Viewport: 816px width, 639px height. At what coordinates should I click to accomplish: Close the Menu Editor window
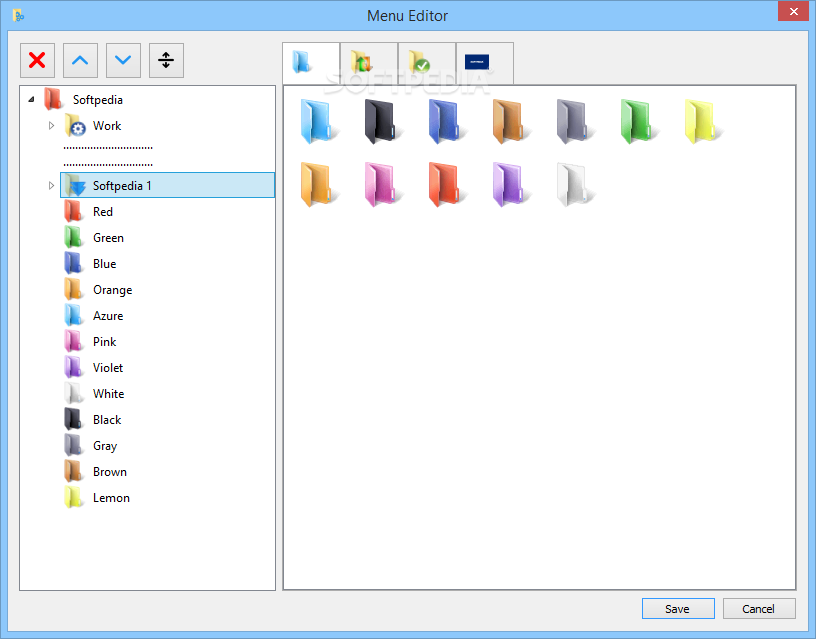pos(794,11)
